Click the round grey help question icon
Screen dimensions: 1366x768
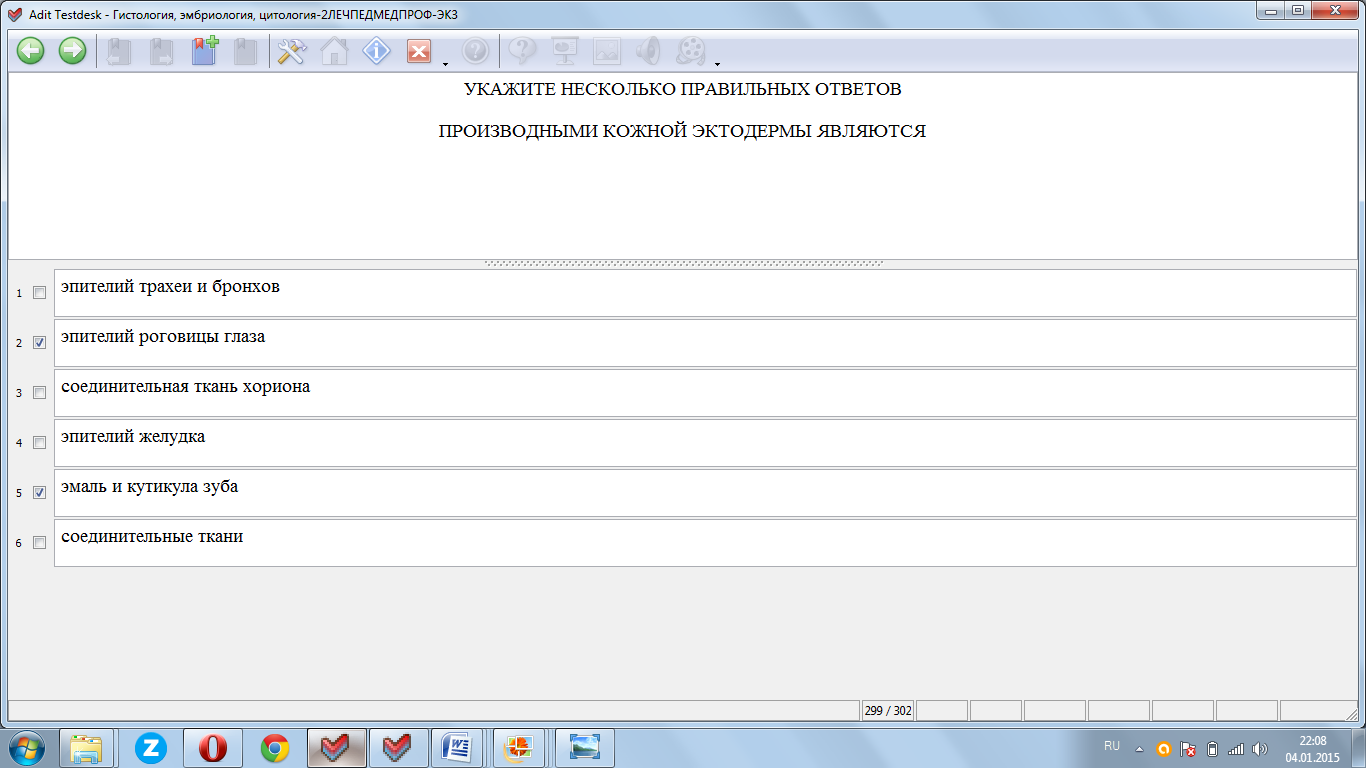tap(476, 51)
